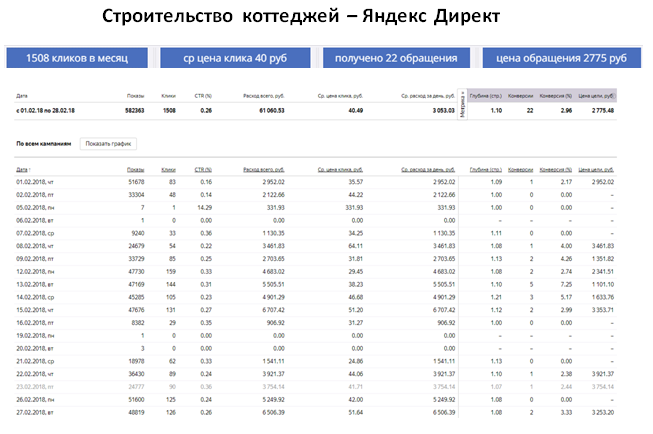Sort by underlined Глубина (стр.) header
653x434 pixels.
coord(486,170)
